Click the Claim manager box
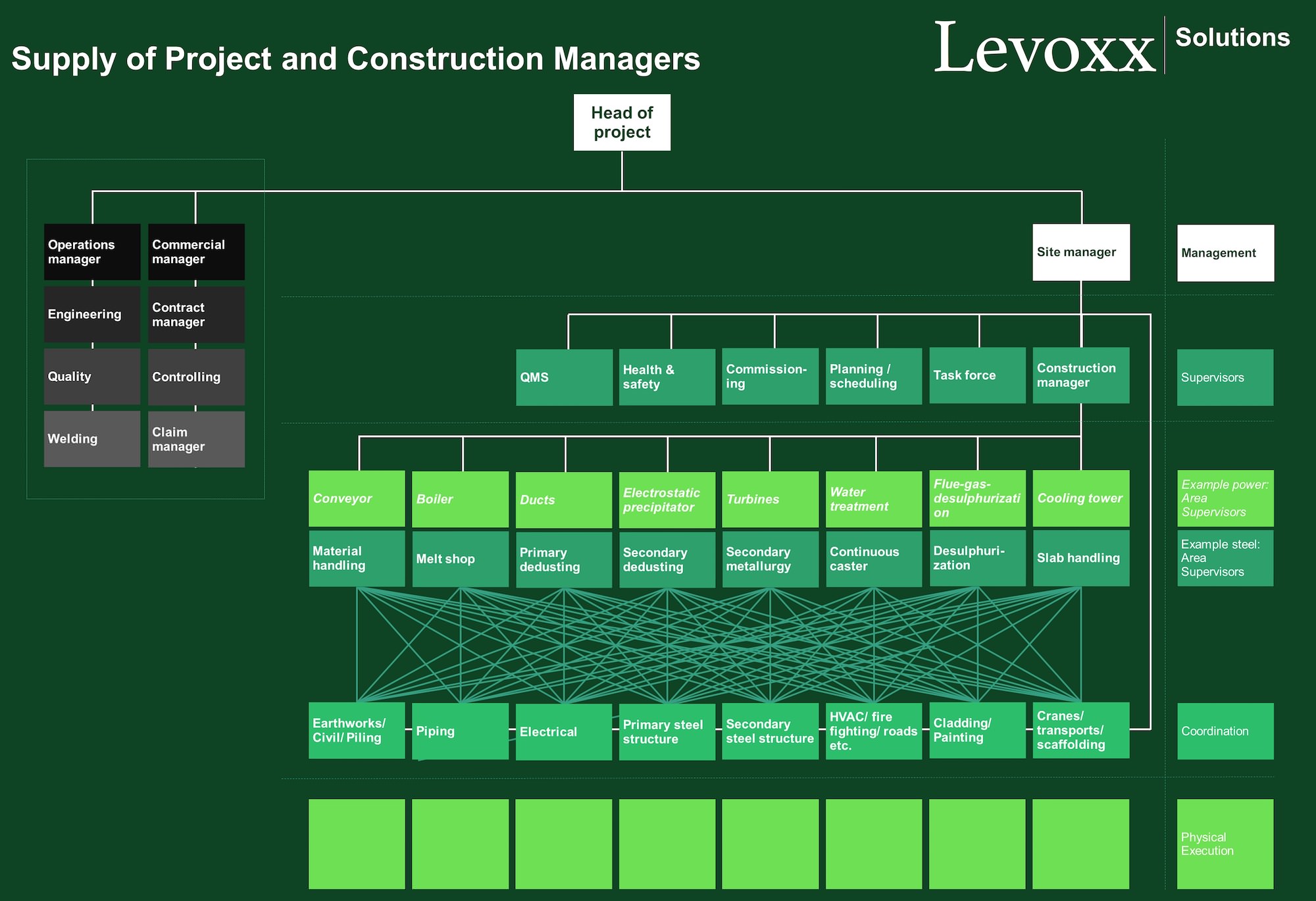 [196, 439]
